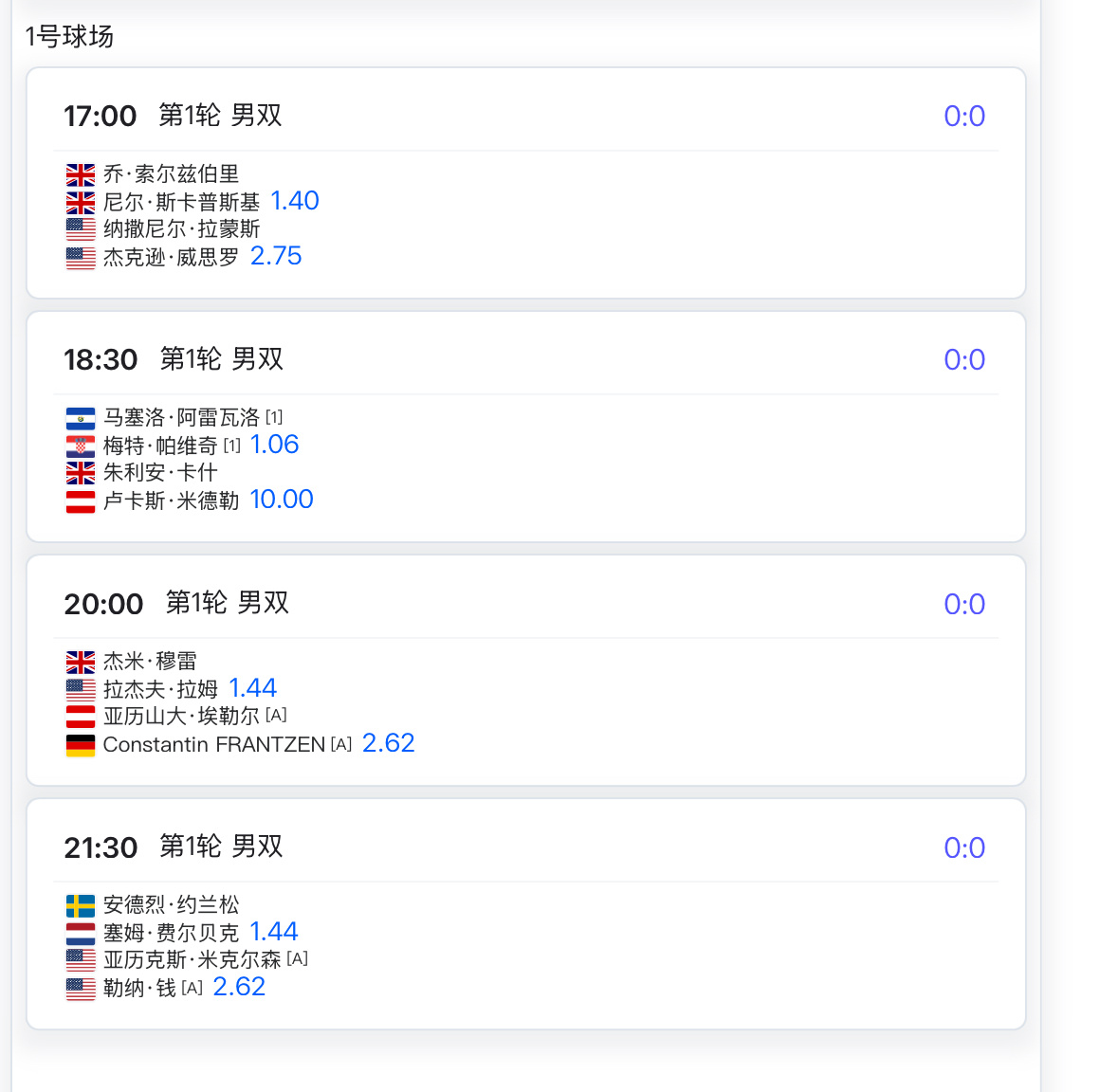
Task: Open player 亚历克斯·米克尔森
Action: click(x=192, y=960)
